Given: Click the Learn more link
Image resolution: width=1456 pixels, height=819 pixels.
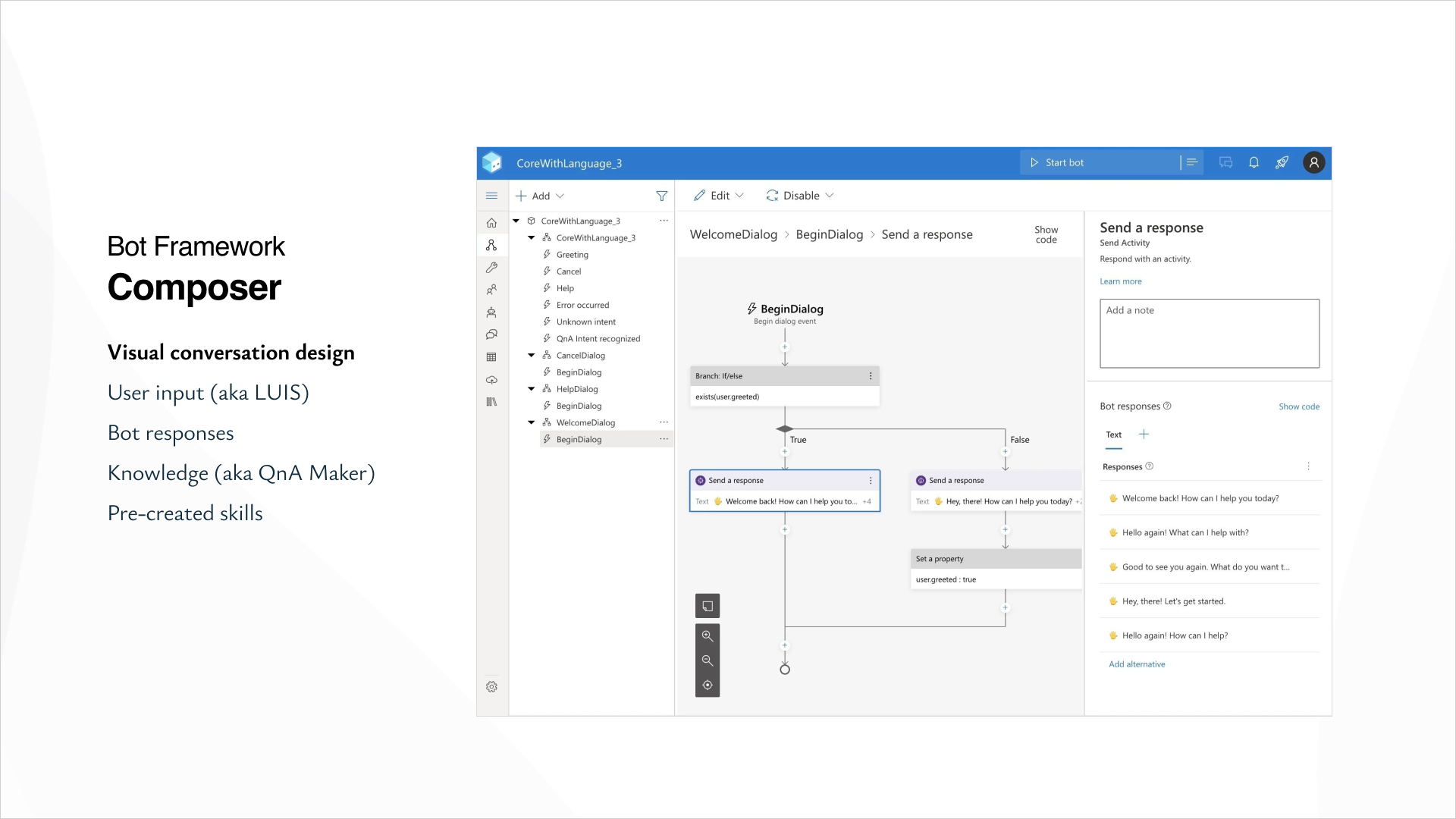Looking at the screenshot, I should coord(1120,281).
